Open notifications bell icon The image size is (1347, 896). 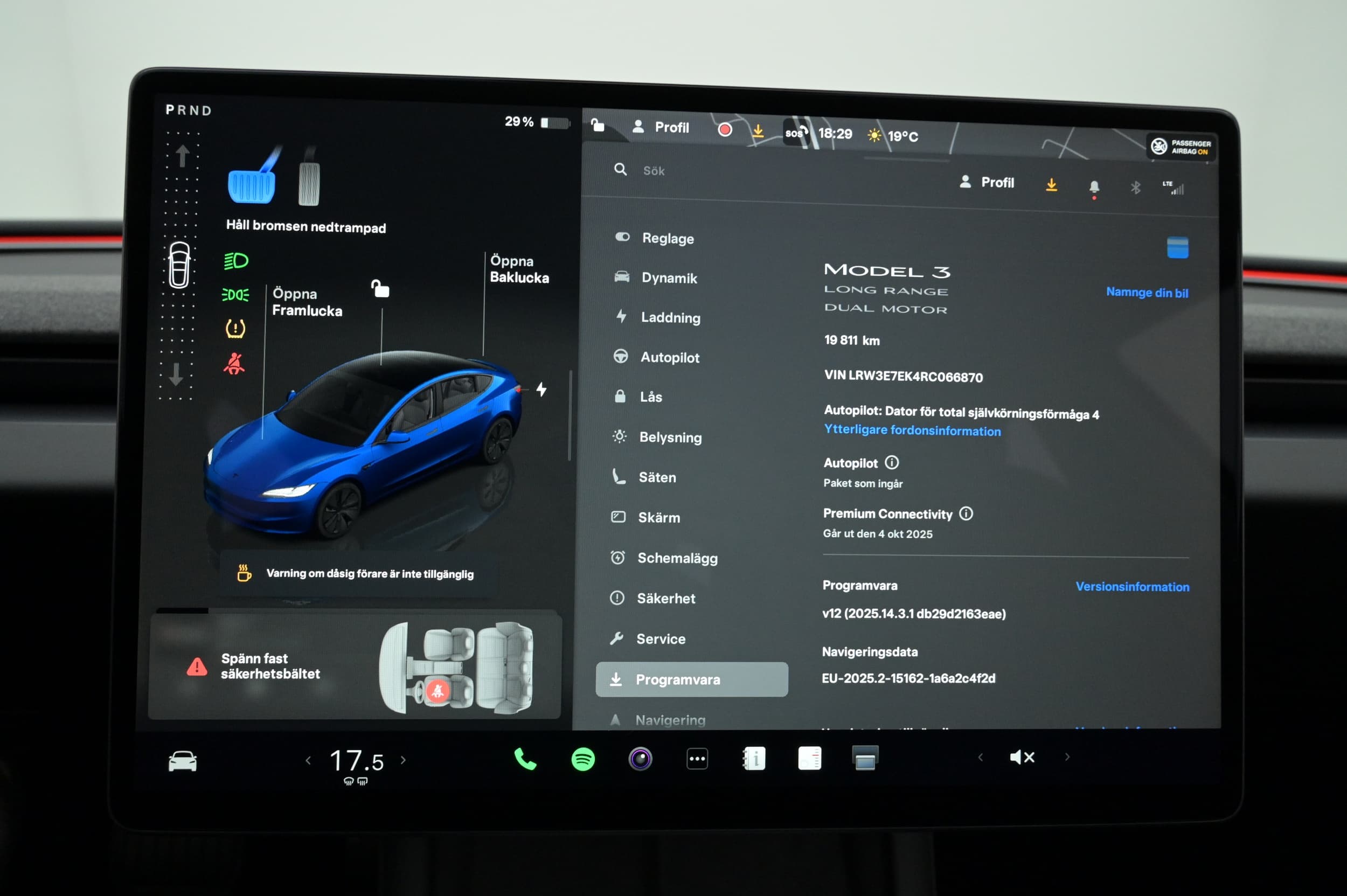(x=1094, y=187)
